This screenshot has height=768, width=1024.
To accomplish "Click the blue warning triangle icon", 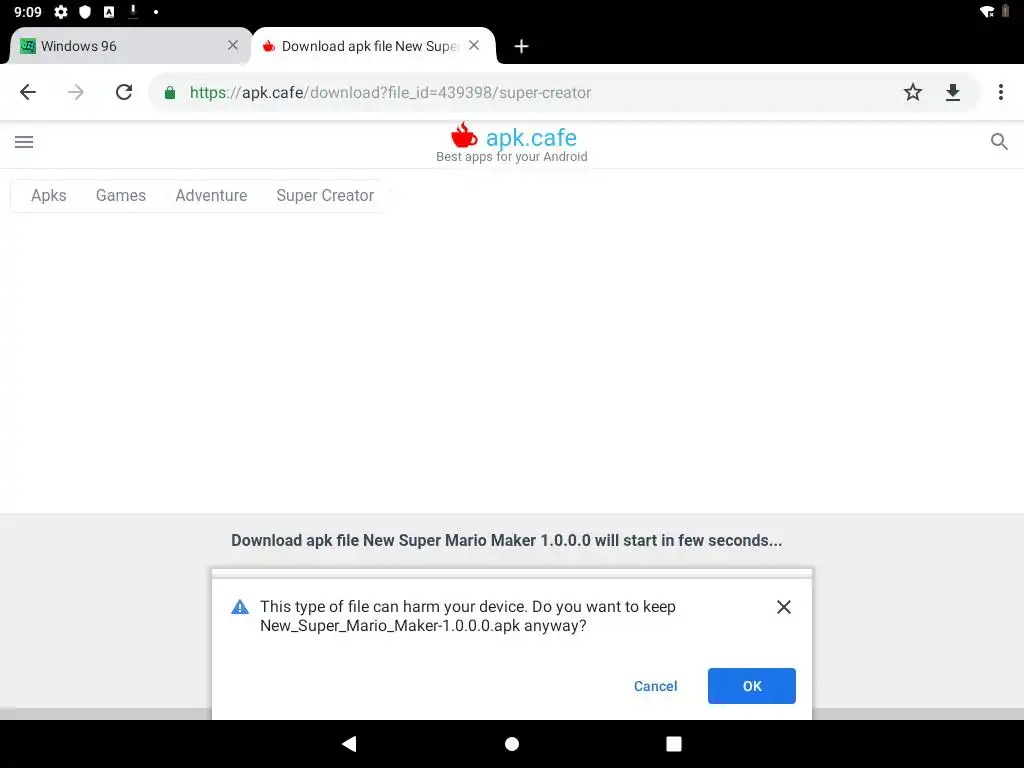I will [240, 607].
